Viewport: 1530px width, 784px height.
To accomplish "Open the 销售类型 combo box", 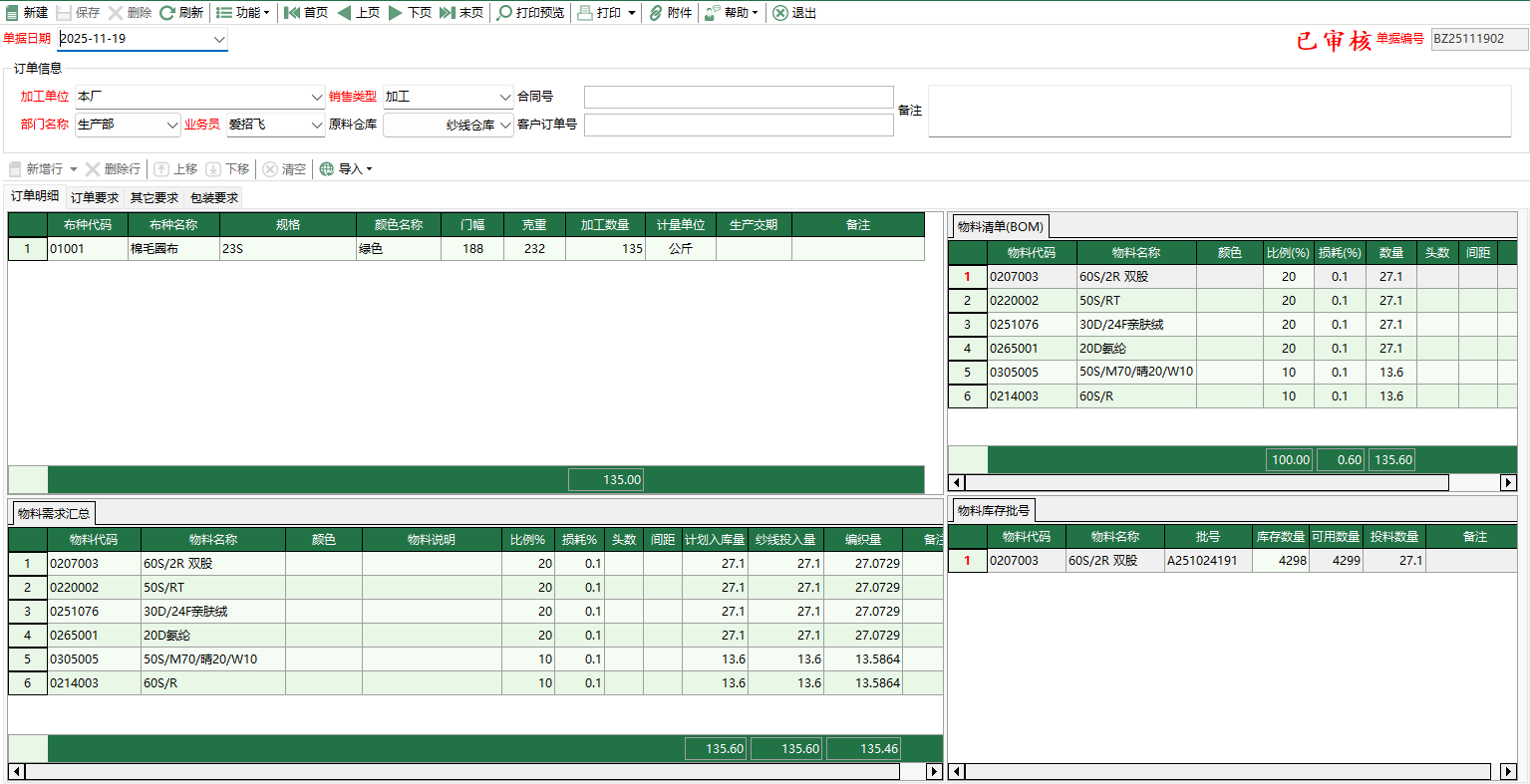I will pyautogui.click(x=505, y=97).
